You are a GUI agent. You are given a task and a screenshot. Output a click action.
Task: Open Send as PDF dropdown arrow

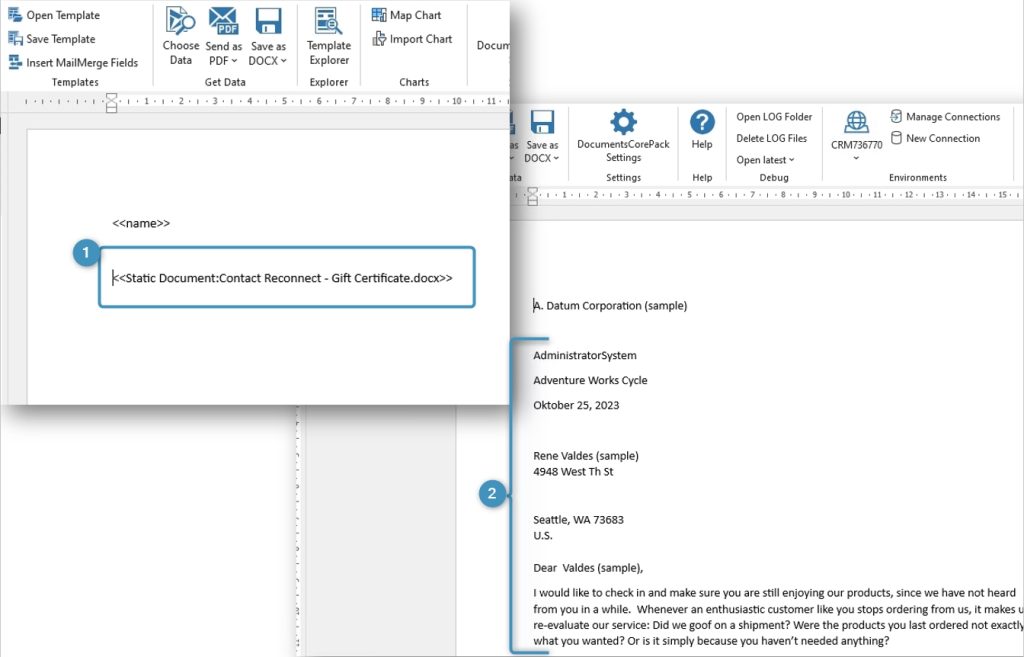tap(234, 61)
